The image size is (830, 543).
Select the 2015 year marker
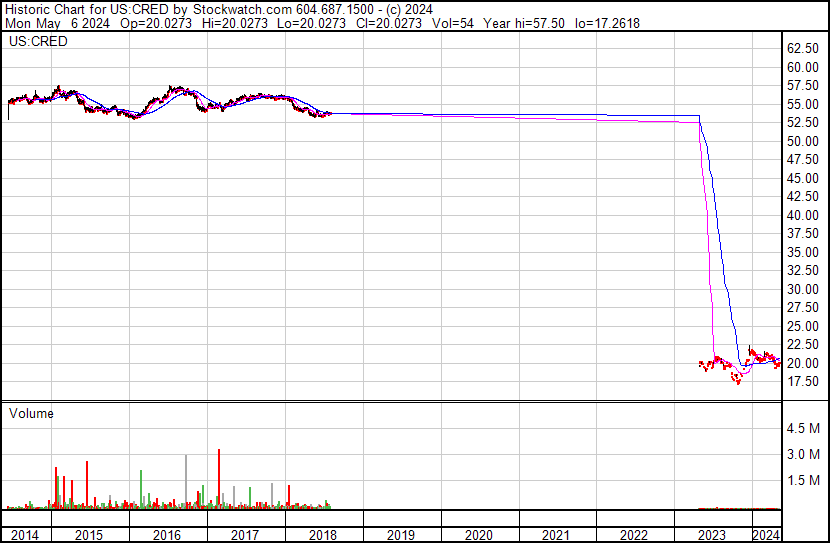[x=90, y=535]
